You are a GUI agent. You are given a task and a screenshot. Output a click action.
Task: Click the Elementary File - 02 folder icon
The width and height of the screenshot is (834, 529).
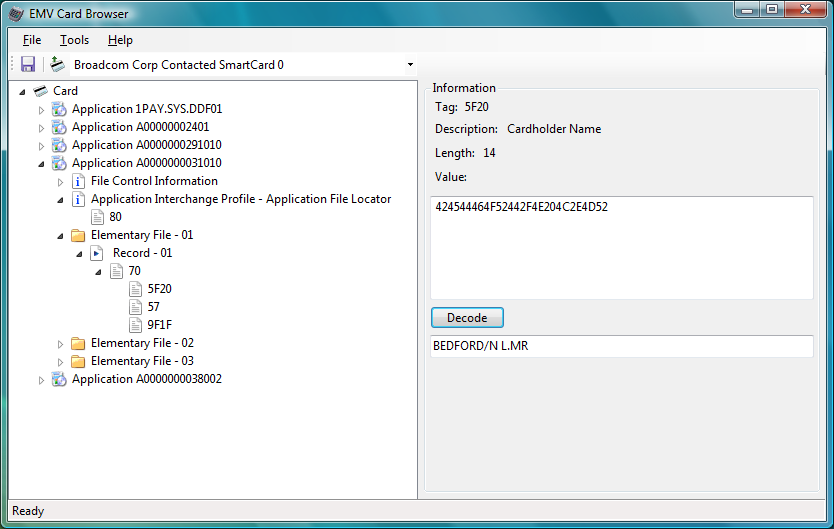(78, 343)
